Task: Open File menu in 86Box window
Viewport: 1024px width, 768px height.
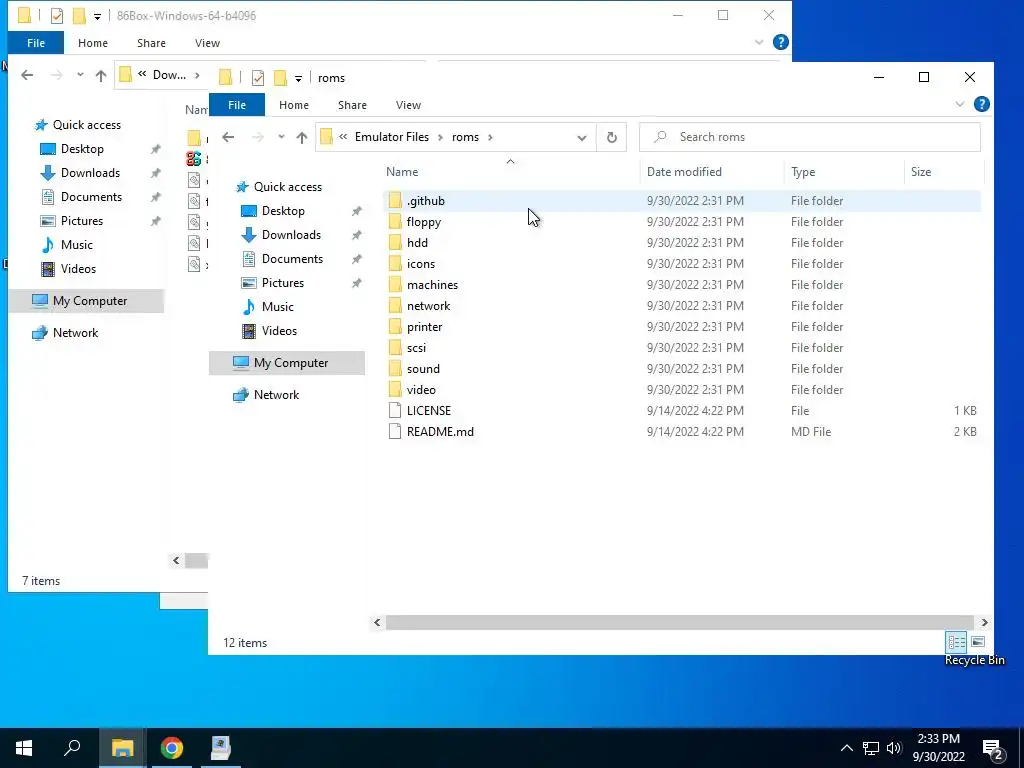Action: click(x=36, y=43)
